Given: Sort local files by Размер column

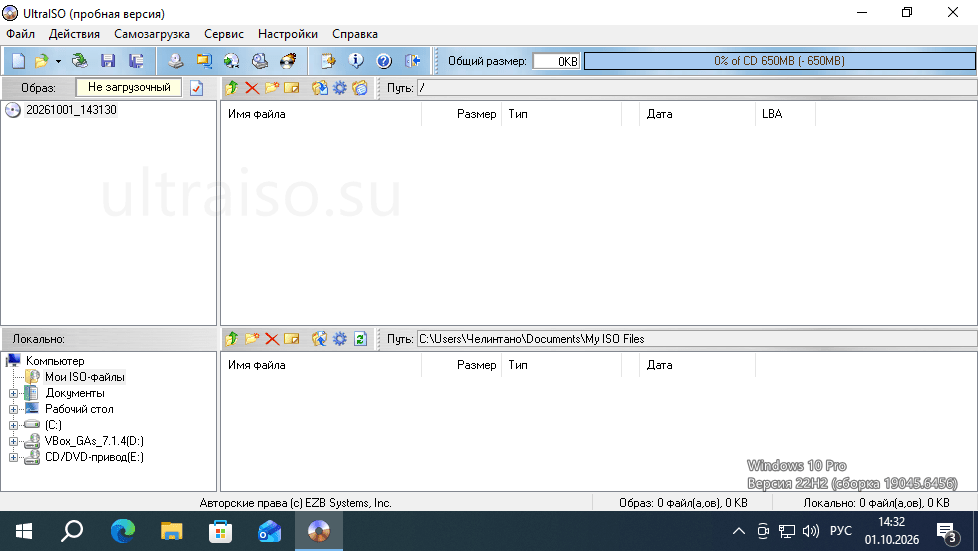Looking at the screenshot, I should (x=462, y=365).
